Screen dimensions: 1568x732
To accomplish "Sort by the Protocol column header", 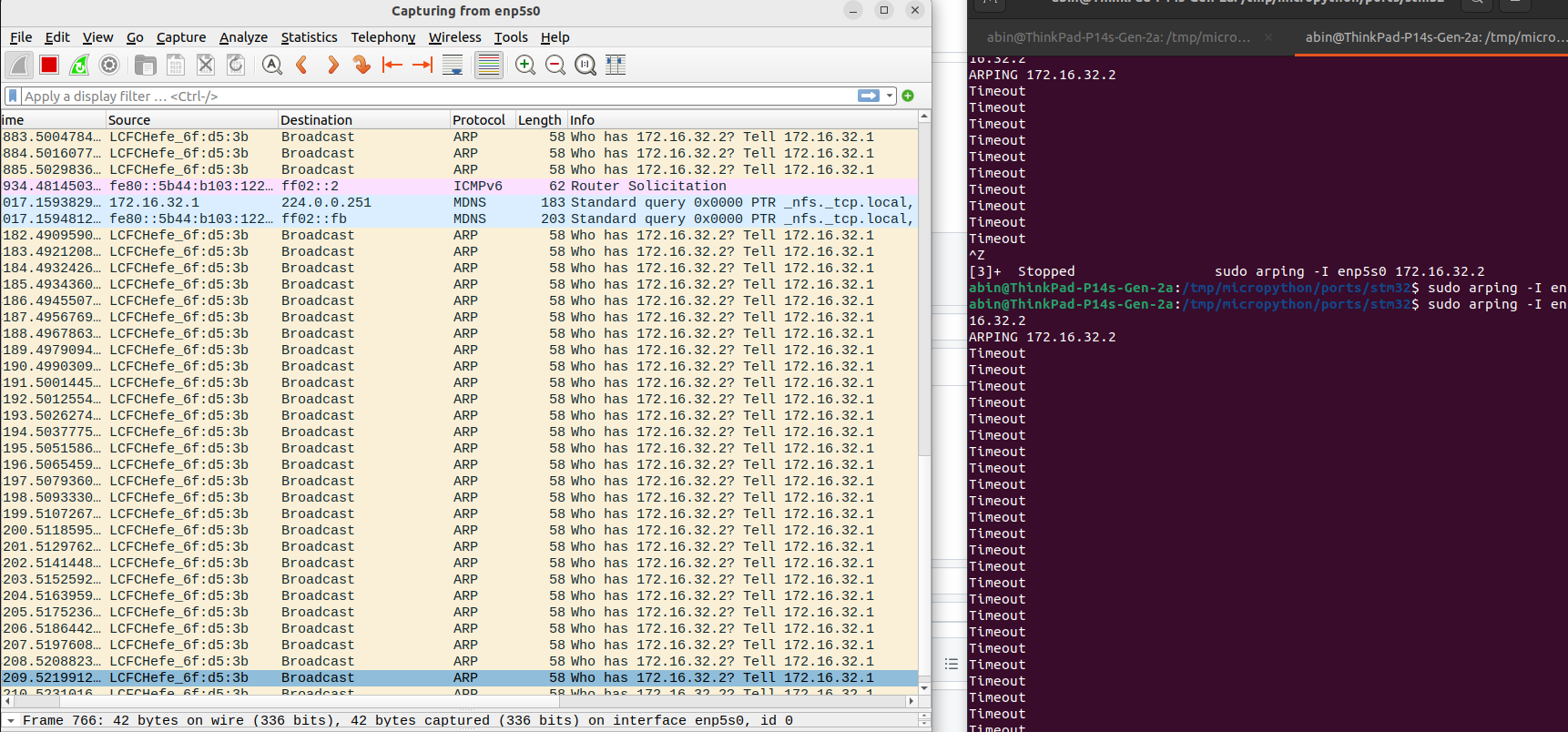I will (x=482, y=119).
